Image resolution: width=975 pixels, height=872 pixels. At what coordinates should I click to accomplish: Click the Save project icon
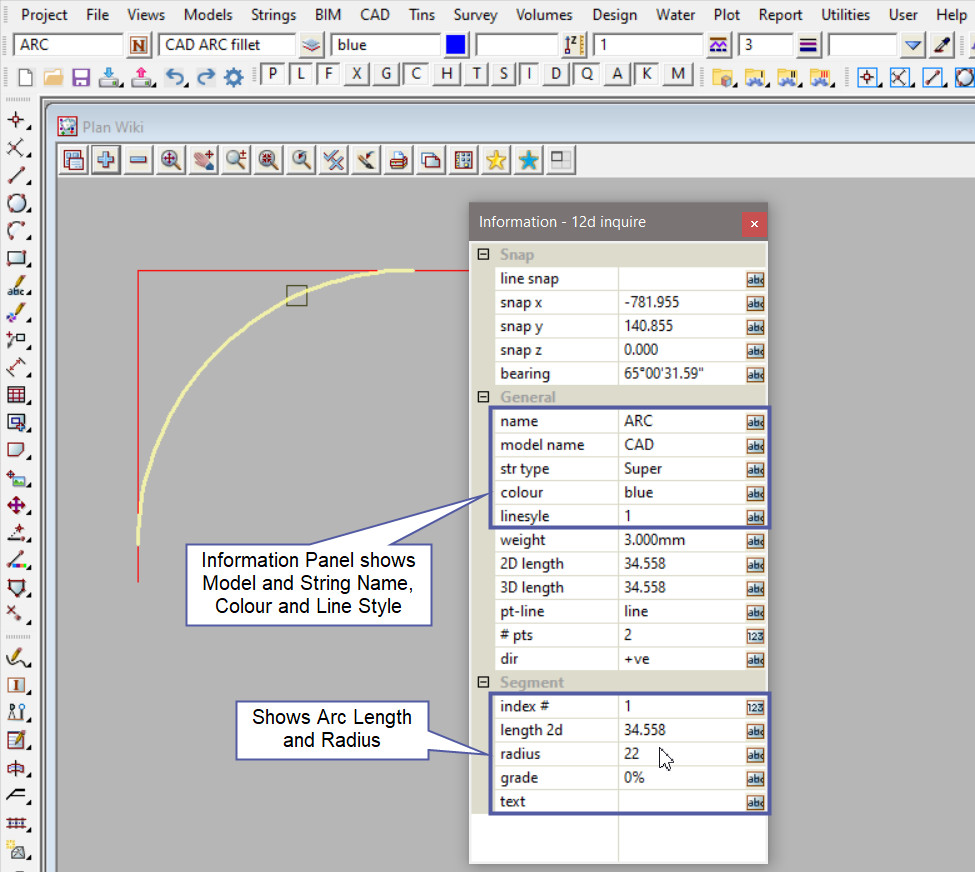tap(81, 77)
